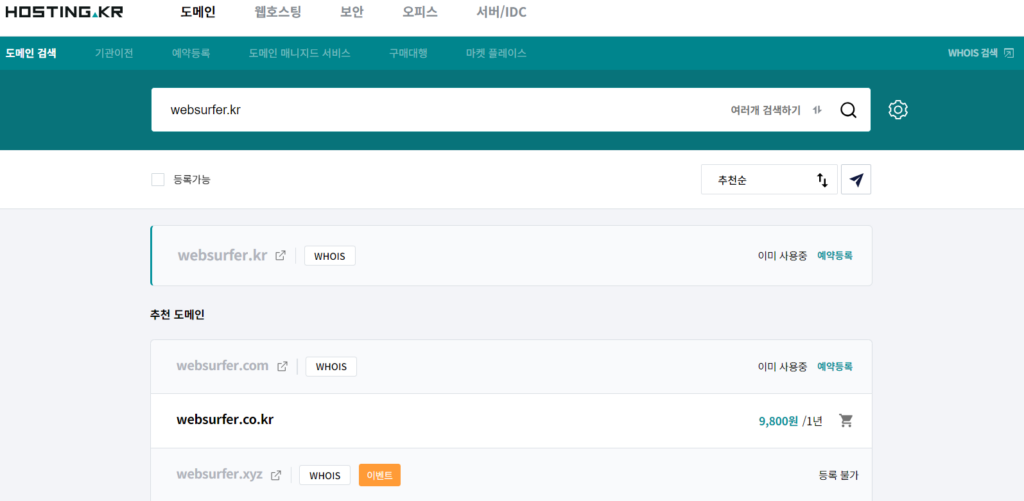This screenshot has width=1024, height=501.
Task: Click the WHOIS 검색 external icon
Action: pyautogui.click(x=1009, y=53)
